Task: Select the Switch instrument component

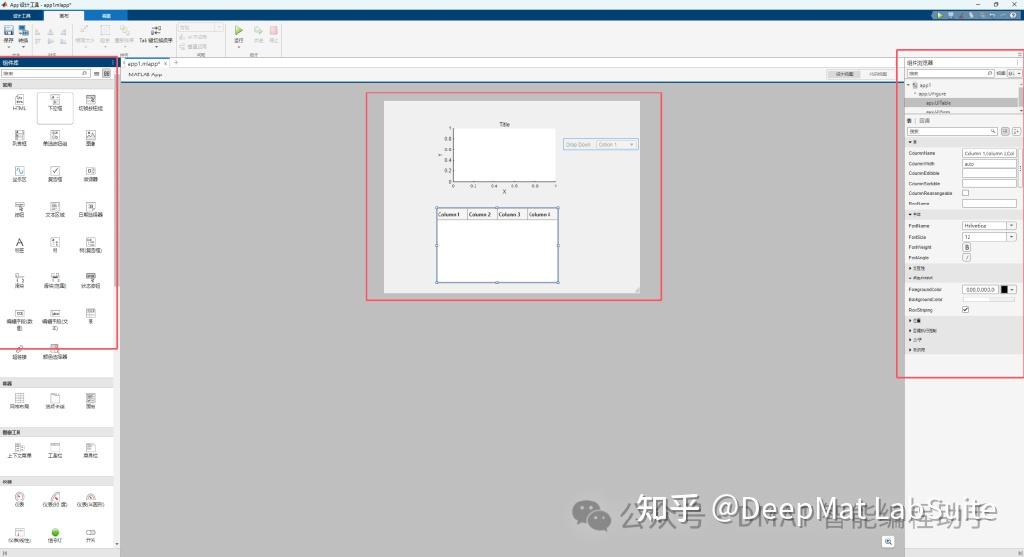Action: pos(91,533)
